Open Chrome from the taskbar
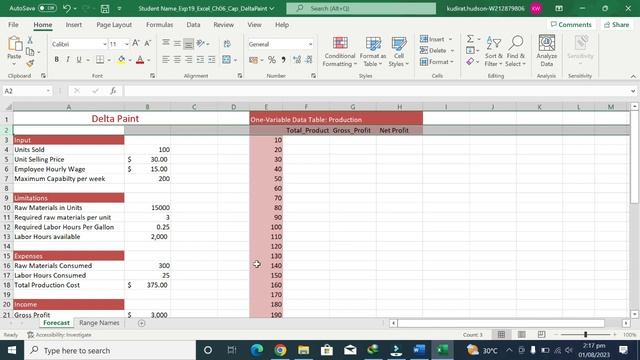 280,350
